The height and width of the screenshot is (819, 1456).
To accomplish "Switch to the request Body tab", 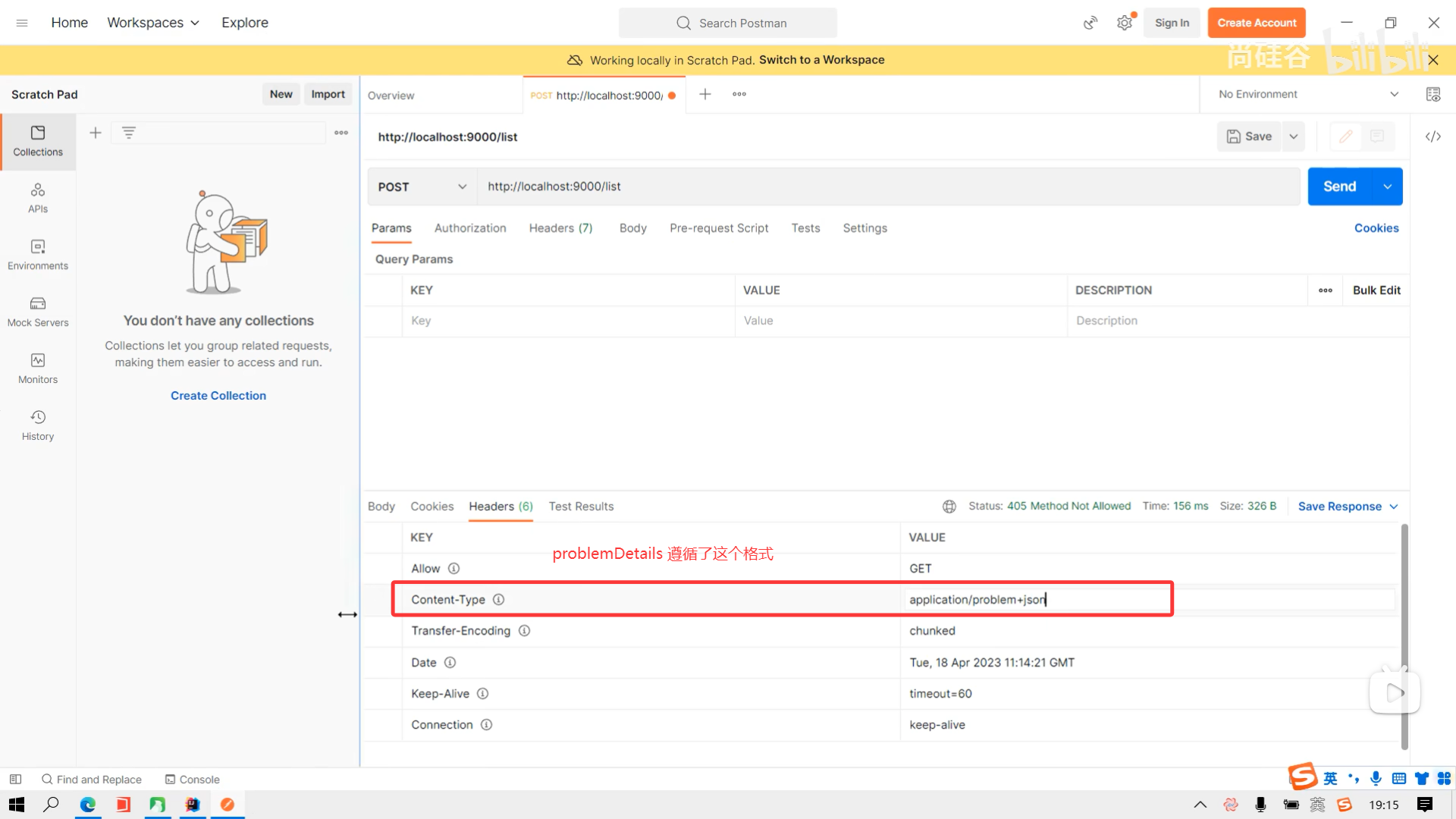I will (632, 228).
